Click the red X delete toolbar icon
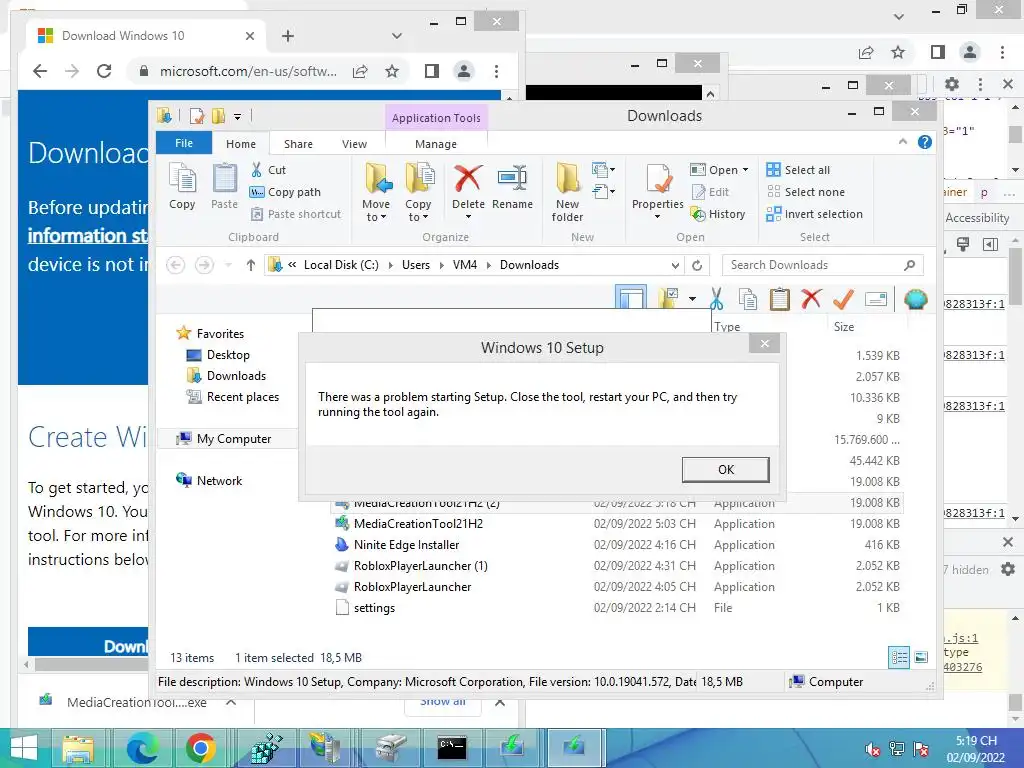This screenshot has height=768, width=1024. pyautogui.click(x=811, y=299)
